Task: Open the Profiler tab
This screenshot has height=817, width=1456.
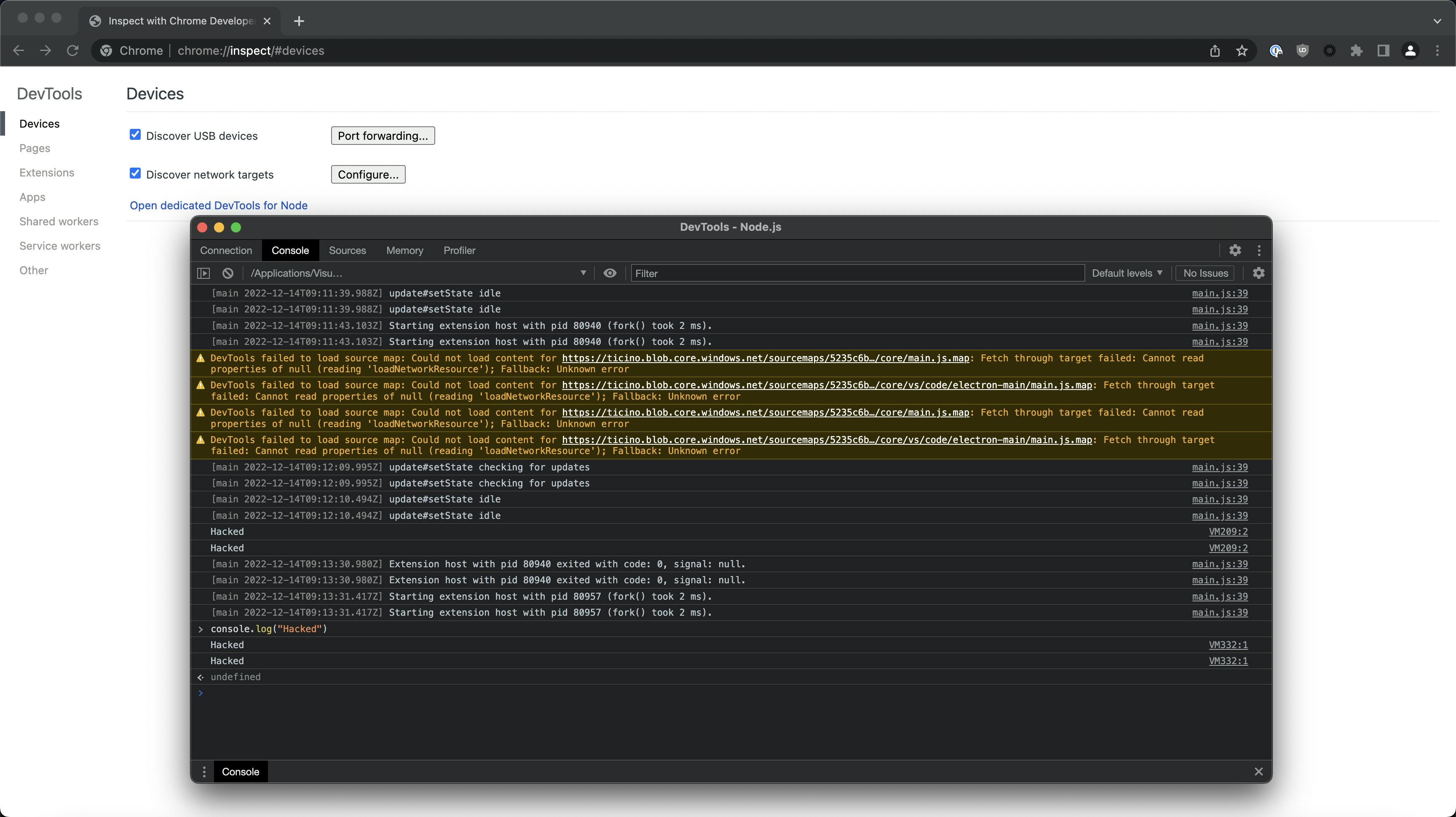Action: click(459, 250)
